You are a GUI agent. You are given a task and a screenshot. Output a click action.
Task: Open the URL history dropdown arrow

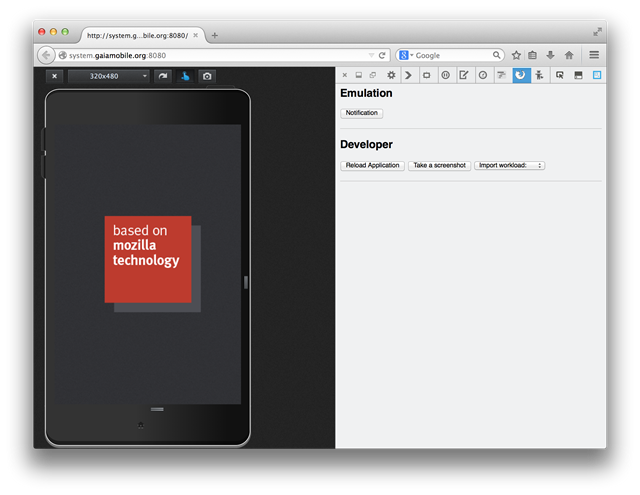coord(371,55)
